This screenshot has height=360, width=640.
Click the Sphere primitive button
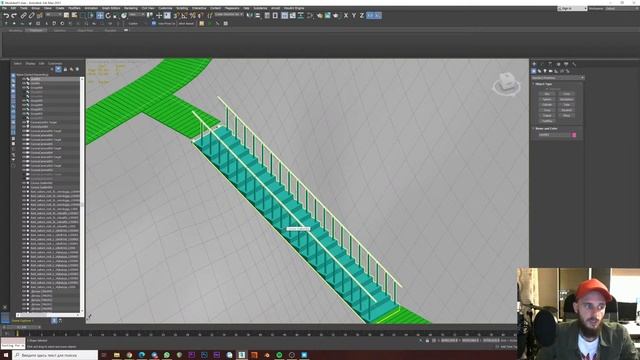point(547,99)
